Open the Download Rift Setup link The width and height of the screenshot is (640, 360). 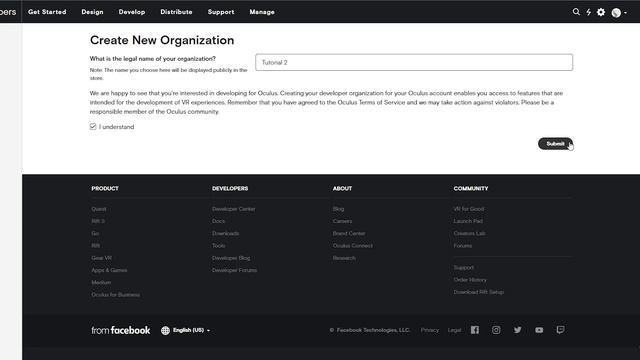[x=479, y=292]
